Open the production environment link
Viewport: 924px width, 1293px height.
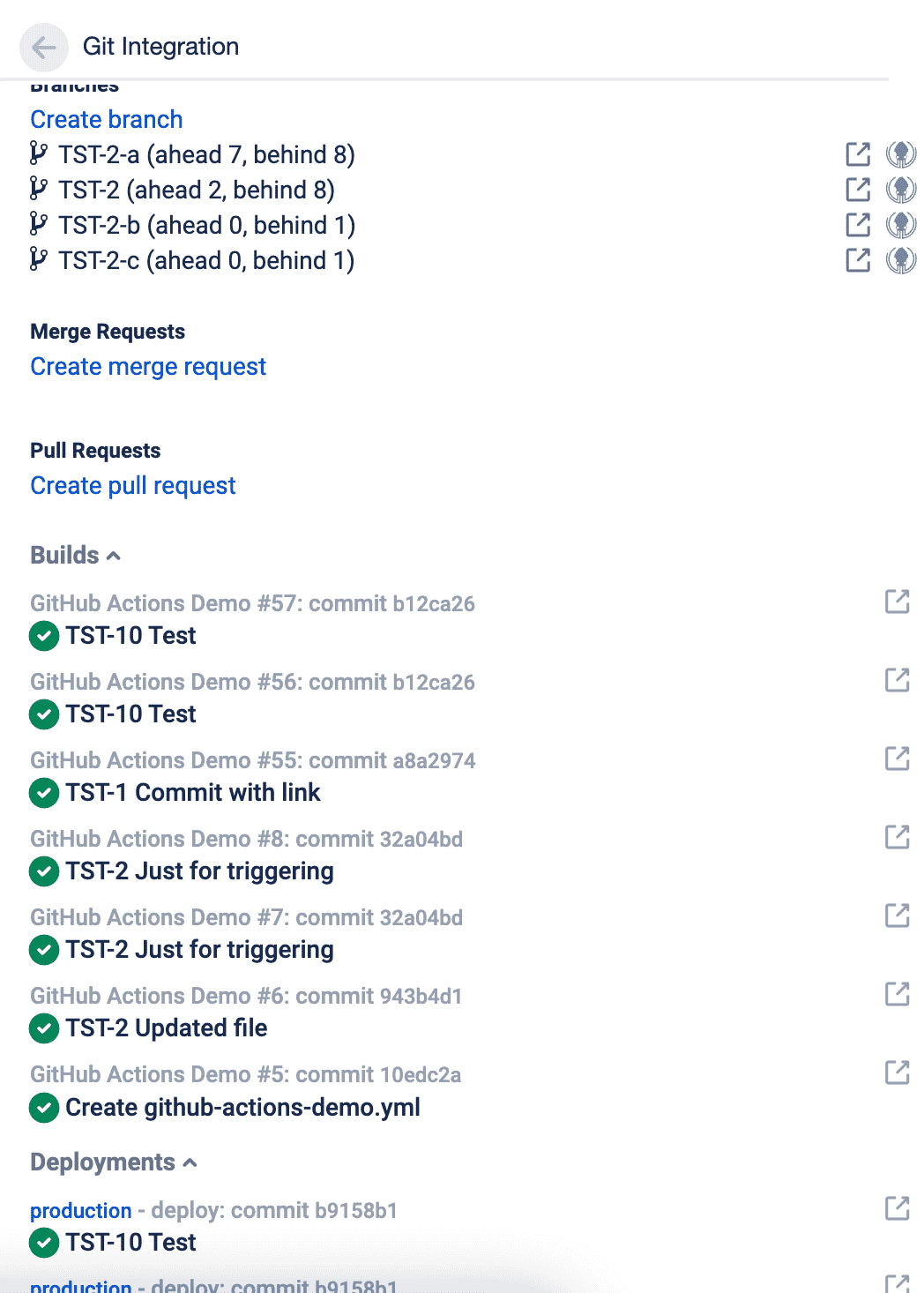[x=81, y=1211]
